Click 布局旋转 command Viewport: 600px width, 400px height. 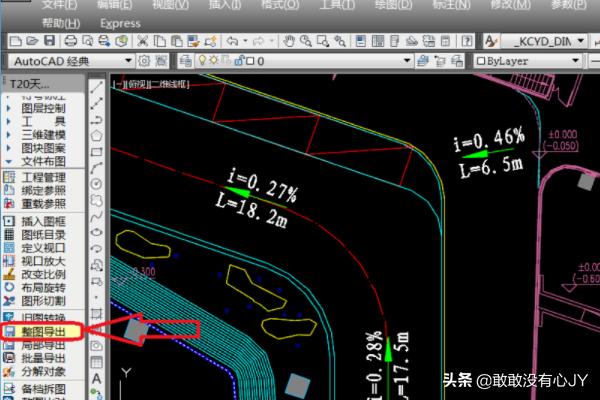pos(43,287)
